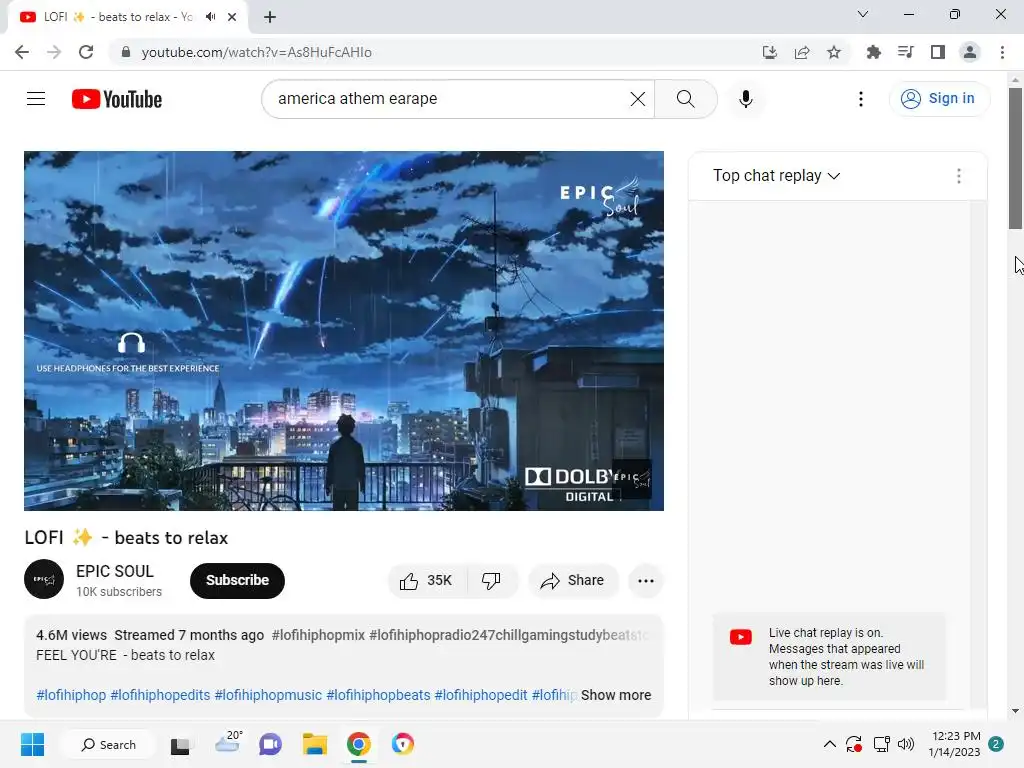The image size is (1024, 768).
Task: Click the Share button
Action: coord(573,581)
